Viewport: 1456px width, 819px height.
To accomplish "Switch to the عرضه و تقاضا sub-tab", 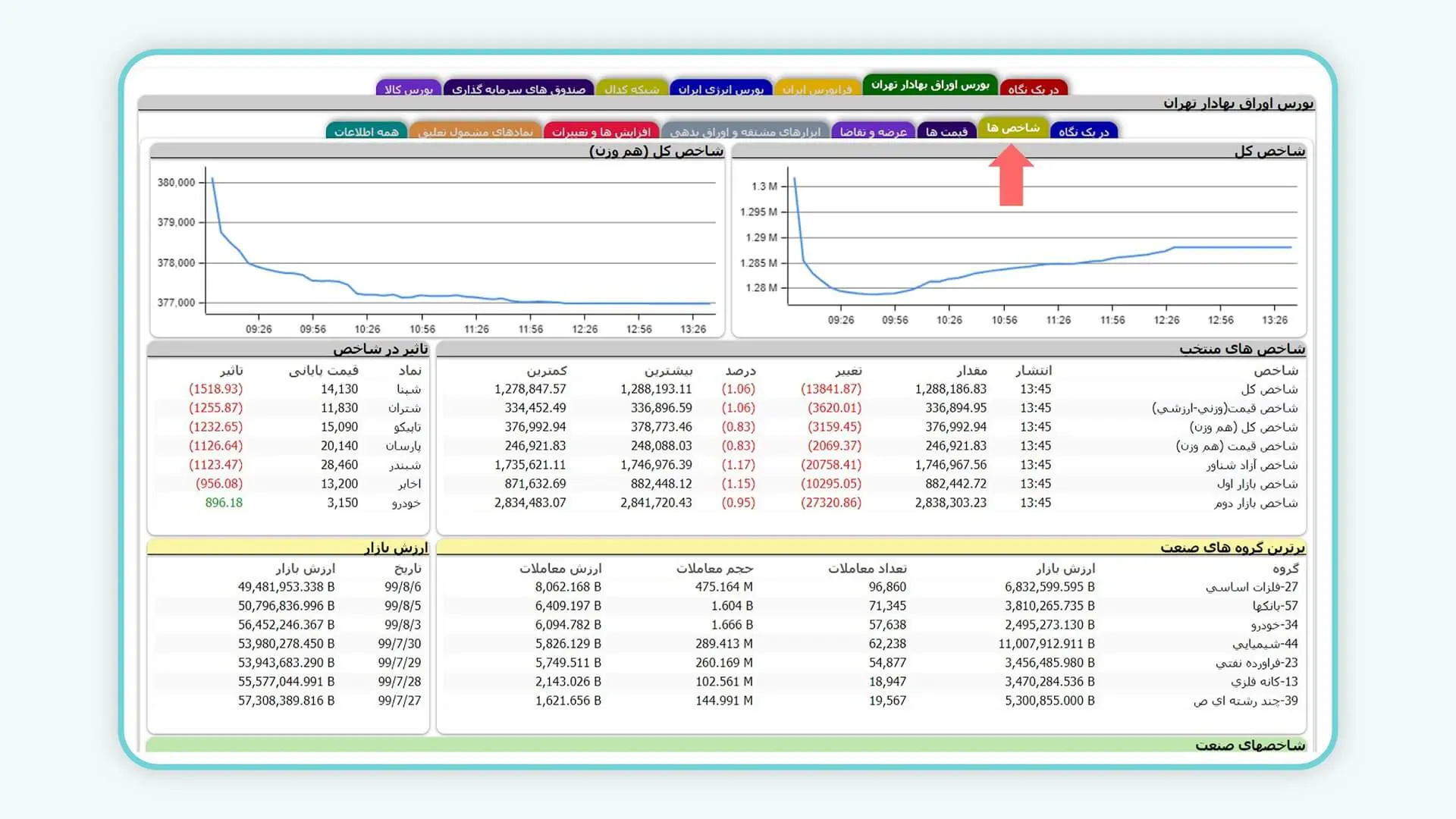I will click(x=873, y=131).
